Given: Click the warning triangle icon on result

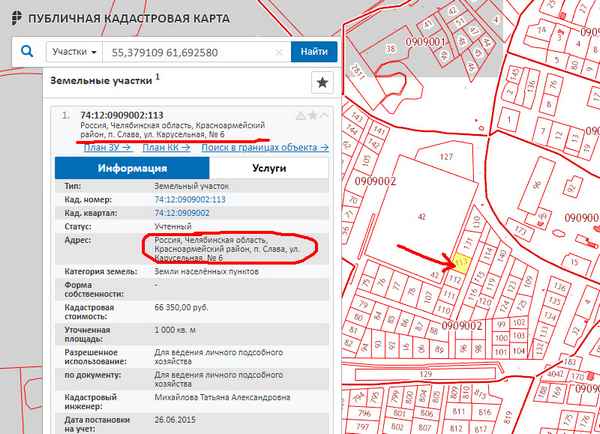Looking at the screenshot, I should [x=300, y=115].
